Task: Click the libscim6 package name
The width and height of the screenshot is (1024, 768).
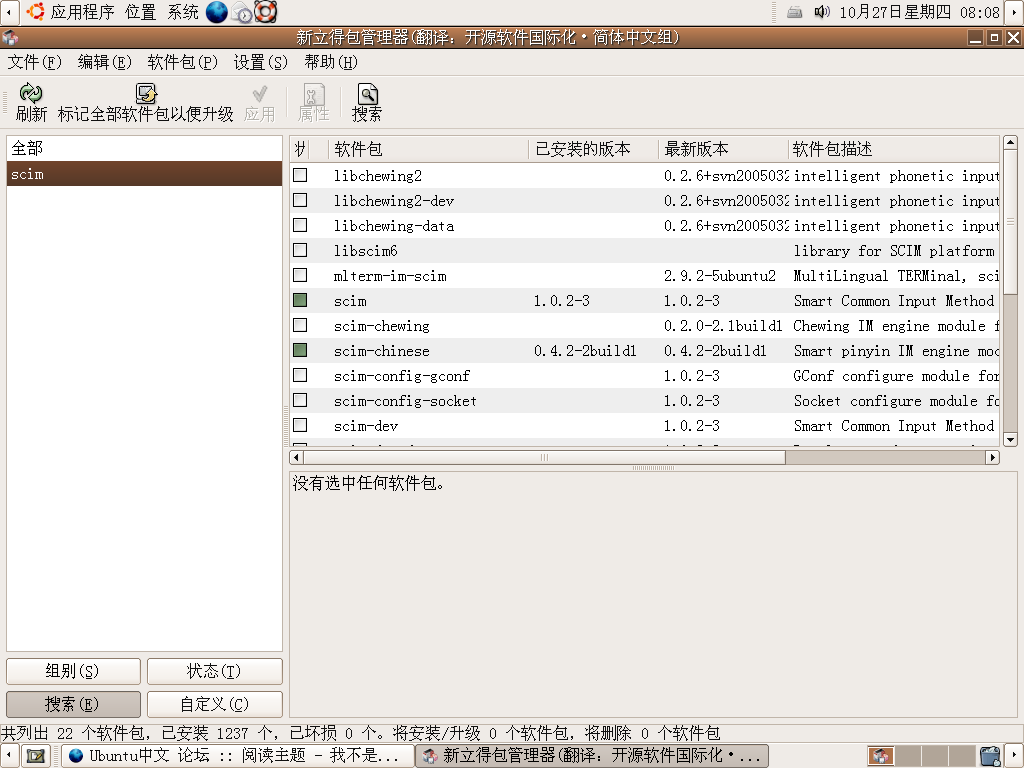Action: 366,251
